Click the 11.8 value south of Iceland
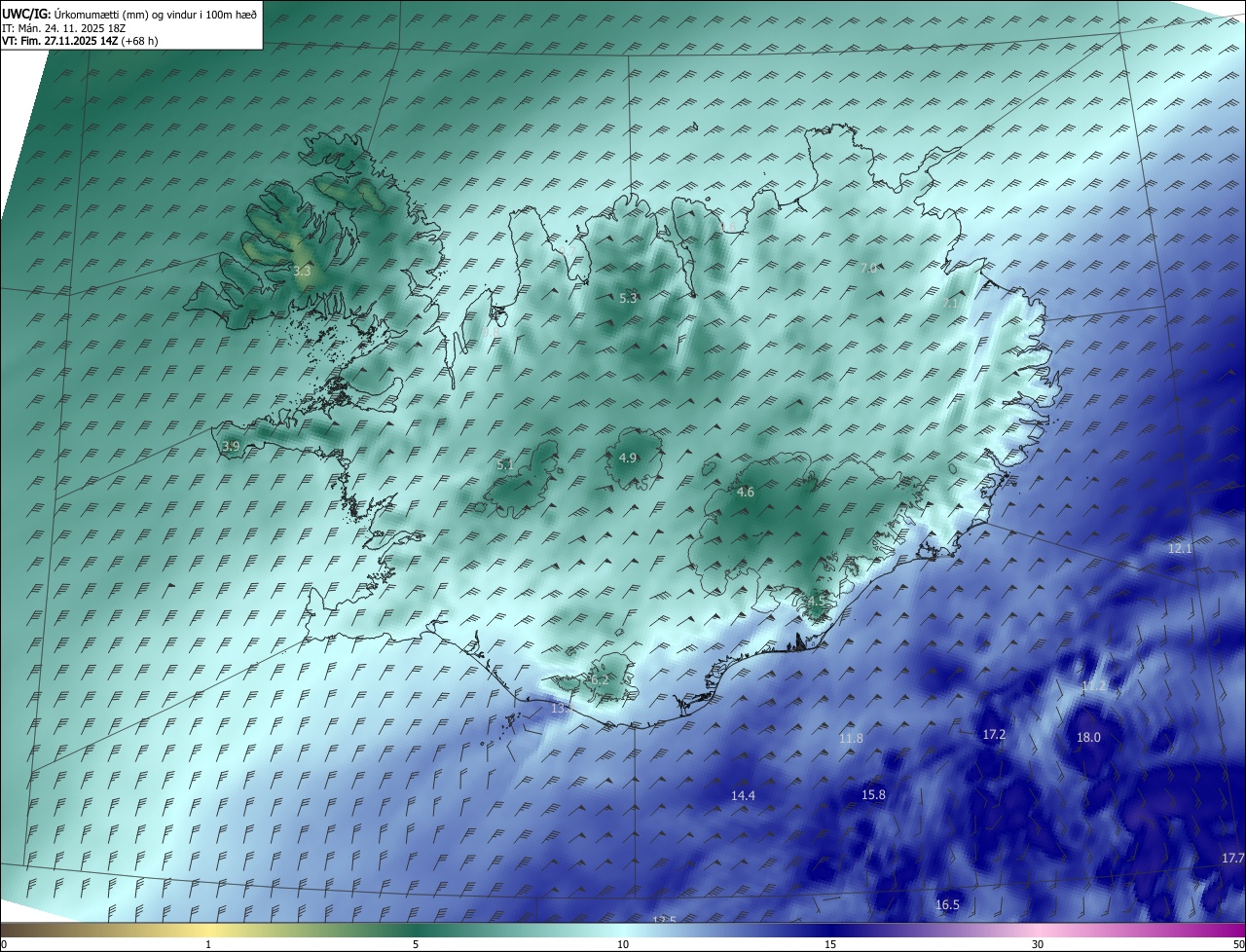This screenshot has width=1246, height=952. (851, 739)
